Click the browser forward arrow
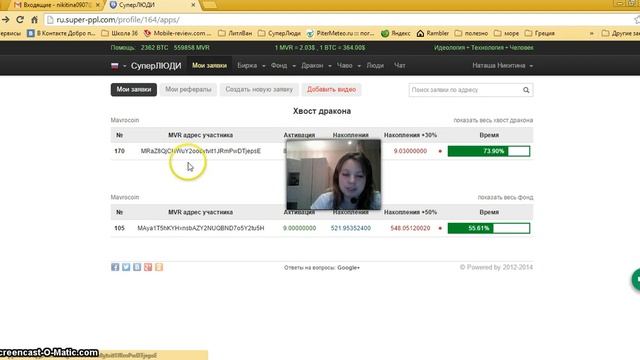This screenshot has width=640, height=360. coord(5,20)
